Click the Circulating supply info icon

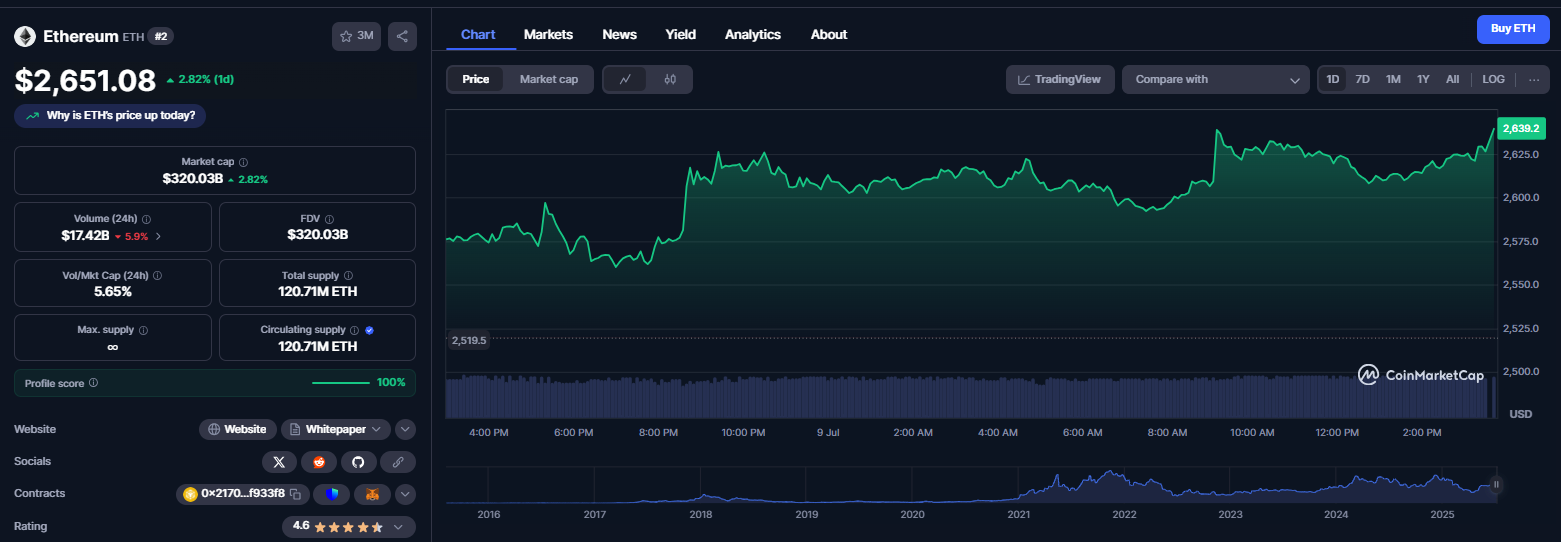(354, 330)
